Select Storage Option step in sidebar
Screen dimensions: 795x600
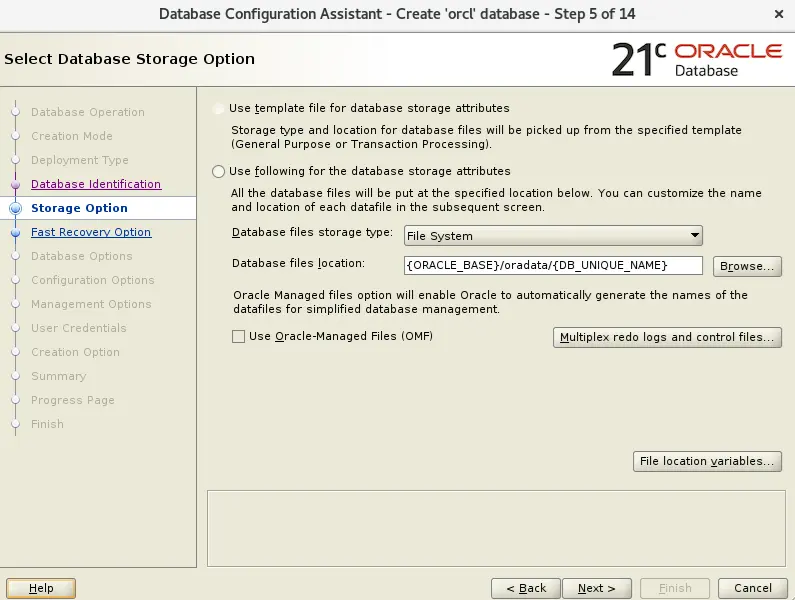(79, 208)
